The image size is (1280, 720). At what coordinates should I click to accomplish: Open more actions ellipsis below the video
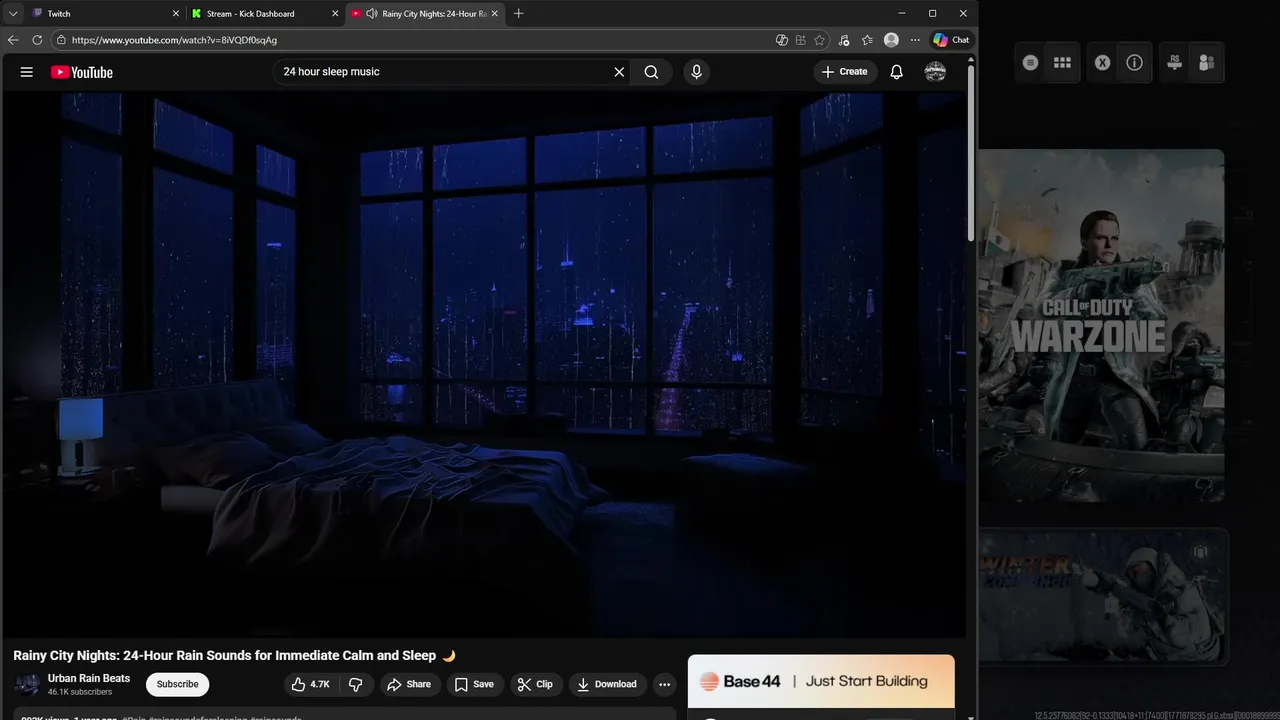tap(664, 684)
